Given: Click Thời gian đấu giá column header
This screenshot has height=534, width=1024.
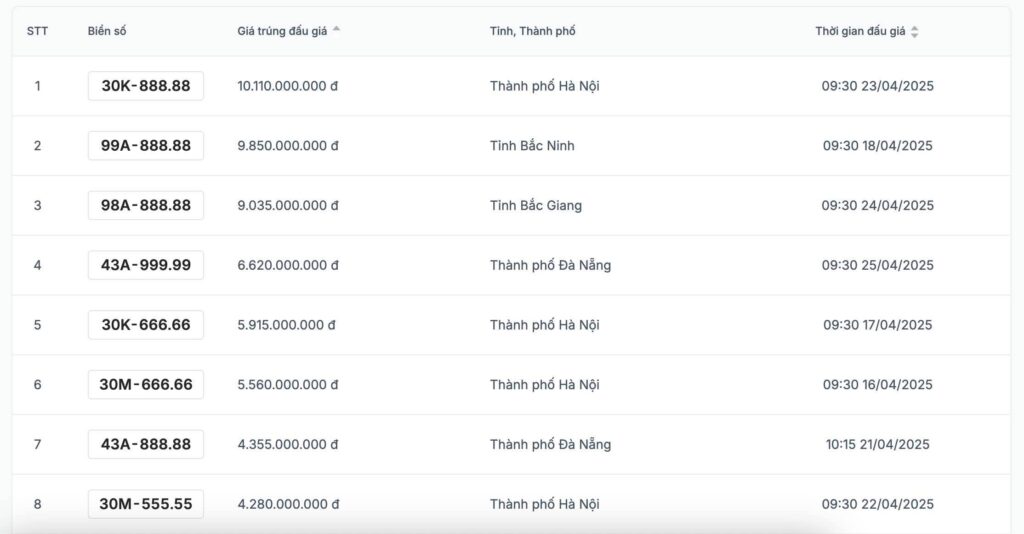Looking at the screenshot, I should 860,31.
